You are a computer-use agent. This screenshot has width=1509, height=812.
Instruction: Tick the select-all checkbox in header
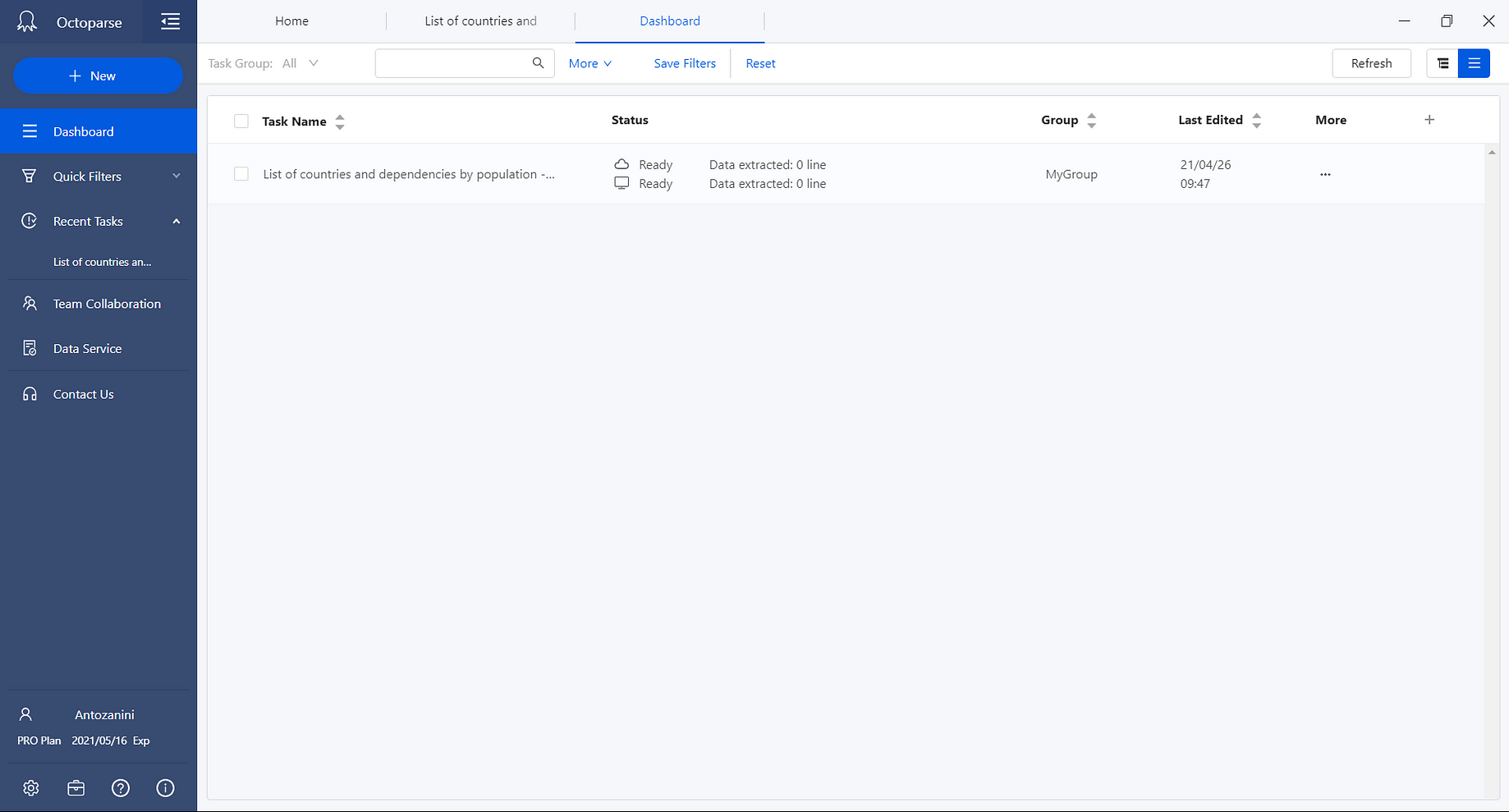point(241,122)
